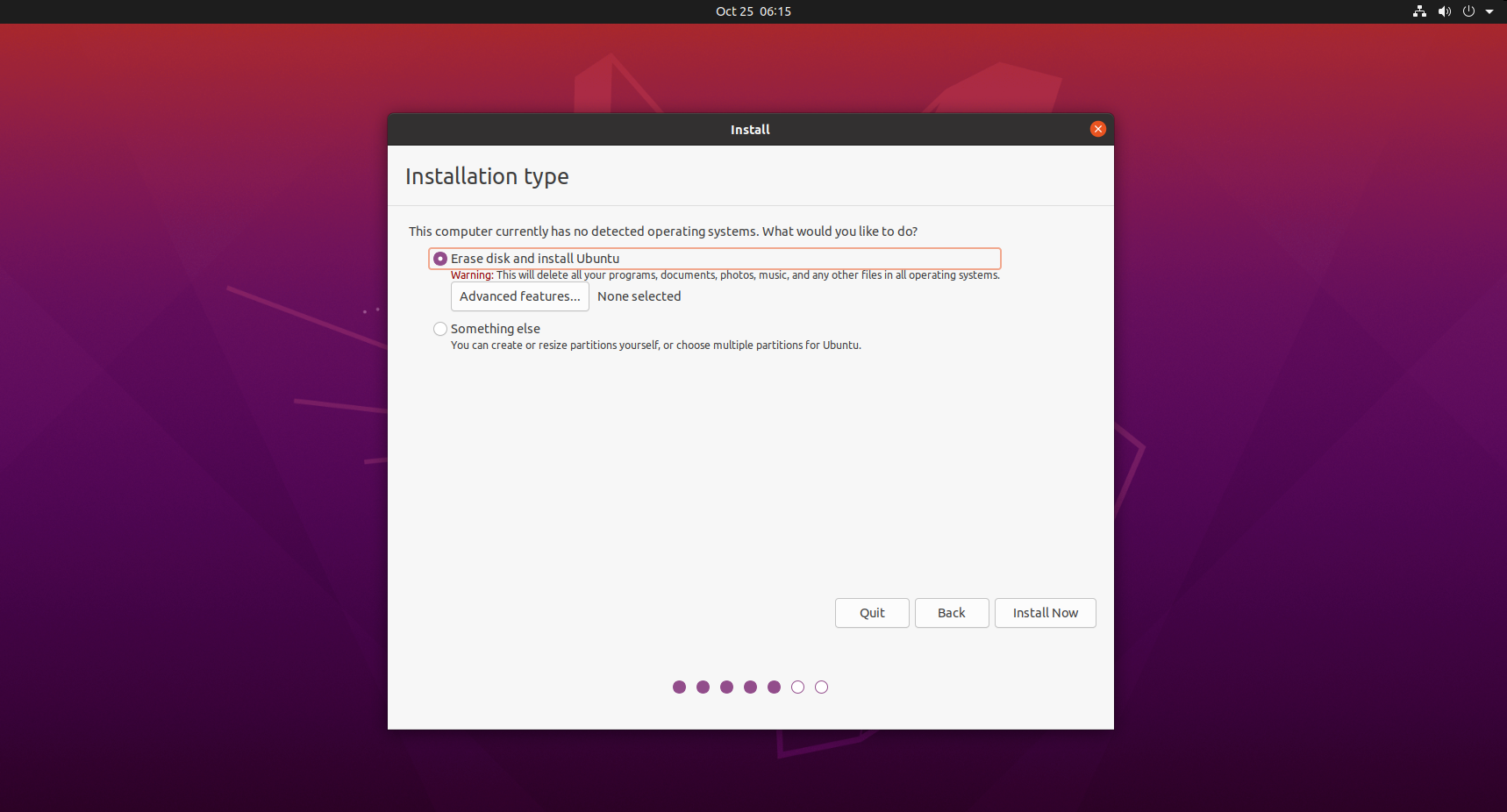The width and height of the screenshot is (1507, 812).
Task: Select Erase disk and install Ubuntu option
Action: point(440,259)
